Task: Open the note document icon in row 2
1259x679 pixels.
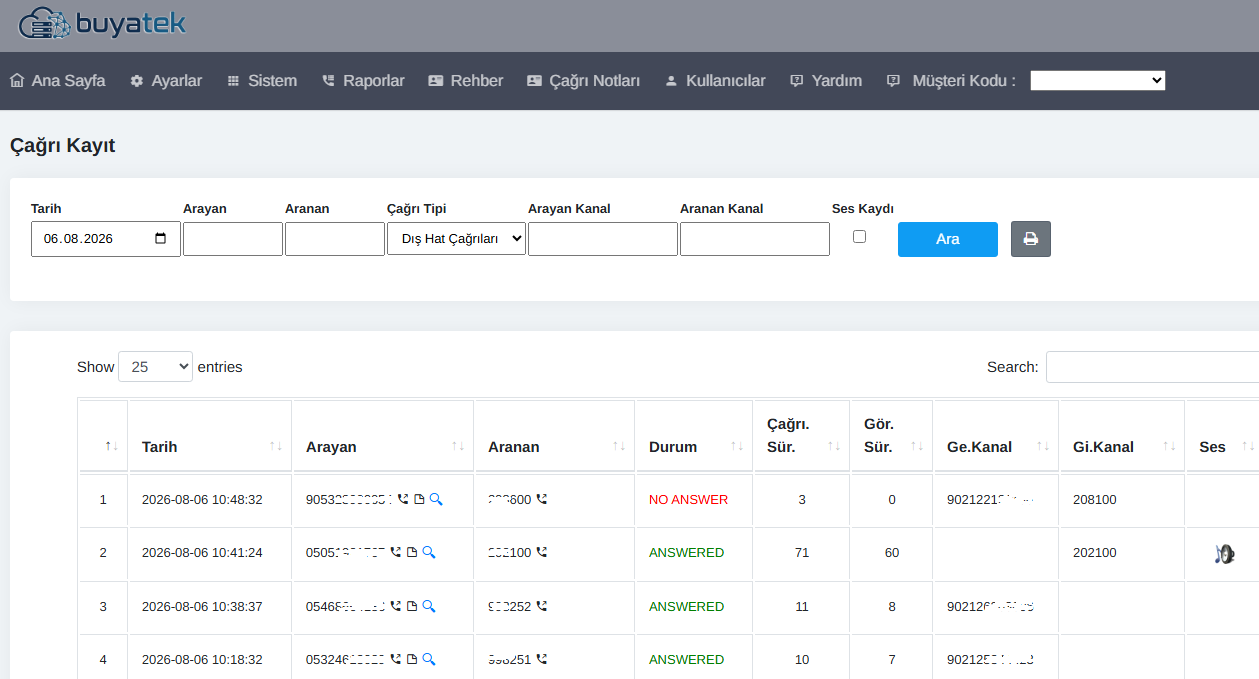Action: click(412, 552)
